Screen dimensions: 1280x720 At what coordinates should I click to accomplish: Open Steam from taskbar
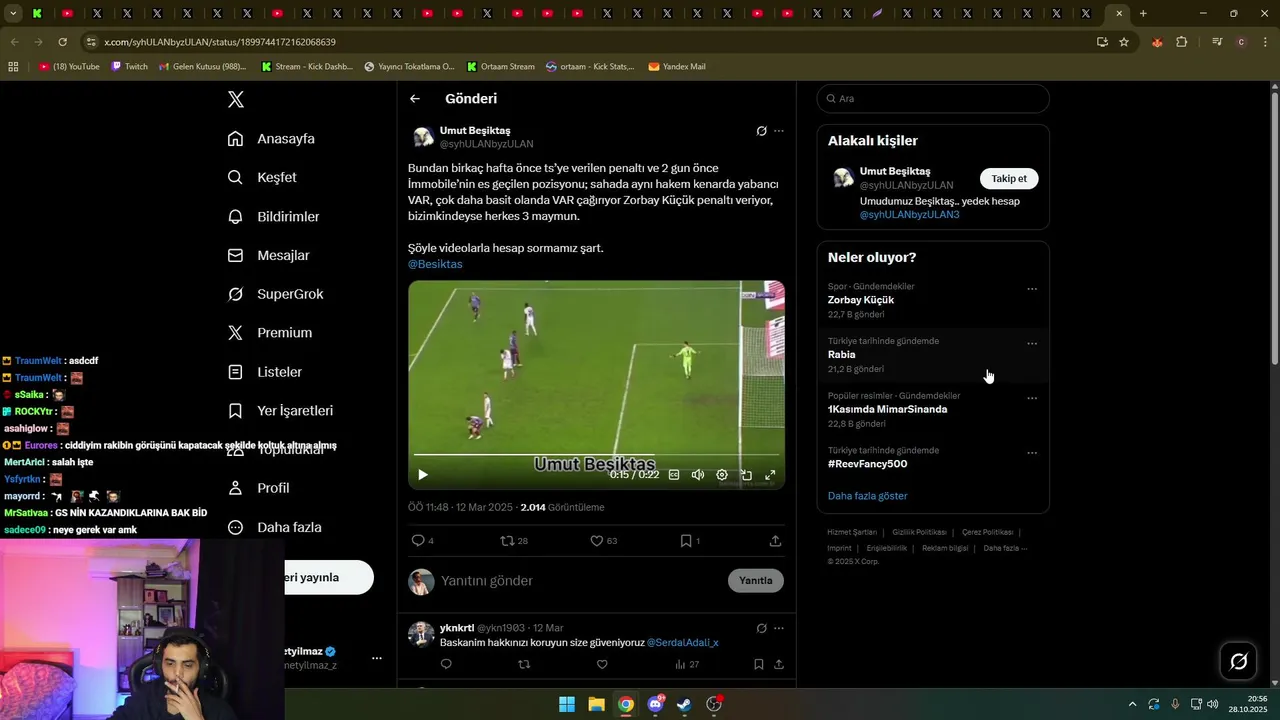(x=684, y=704)
